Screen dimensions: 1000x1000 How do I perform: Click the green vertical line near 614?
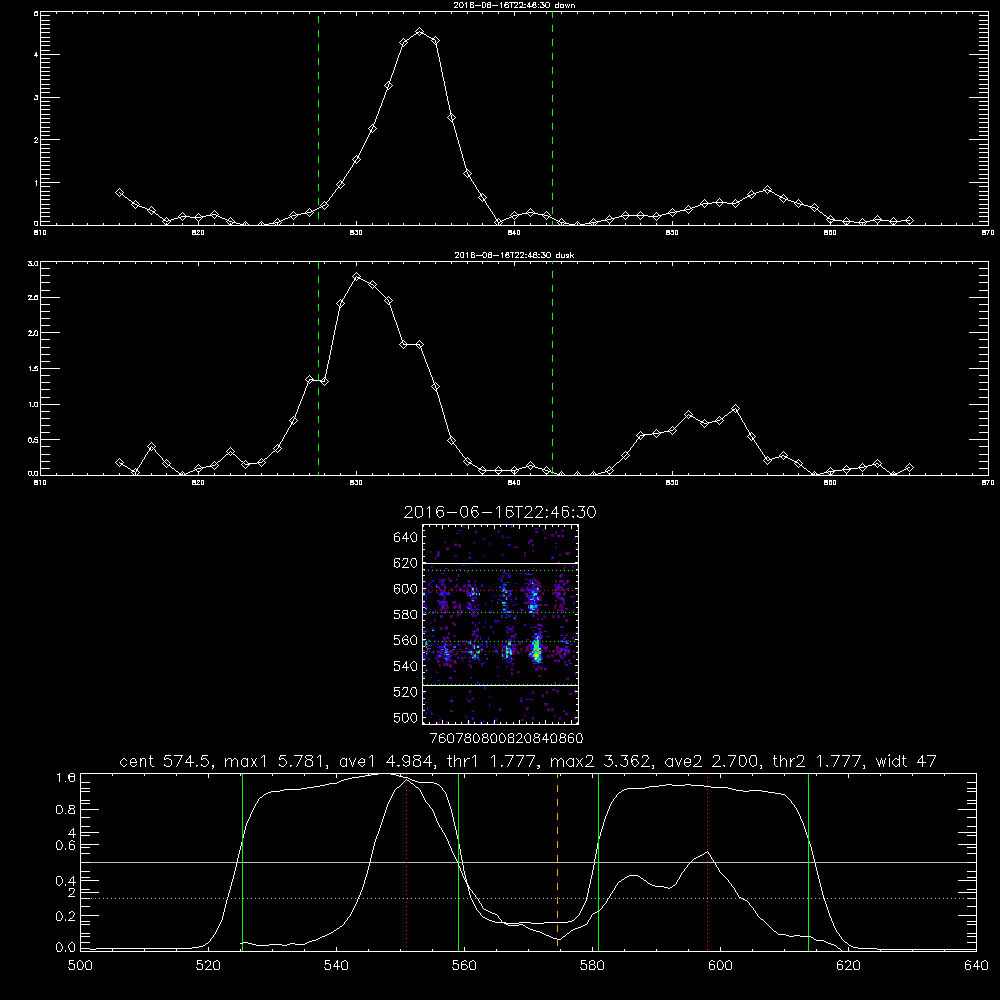click(x=808, y=861)
